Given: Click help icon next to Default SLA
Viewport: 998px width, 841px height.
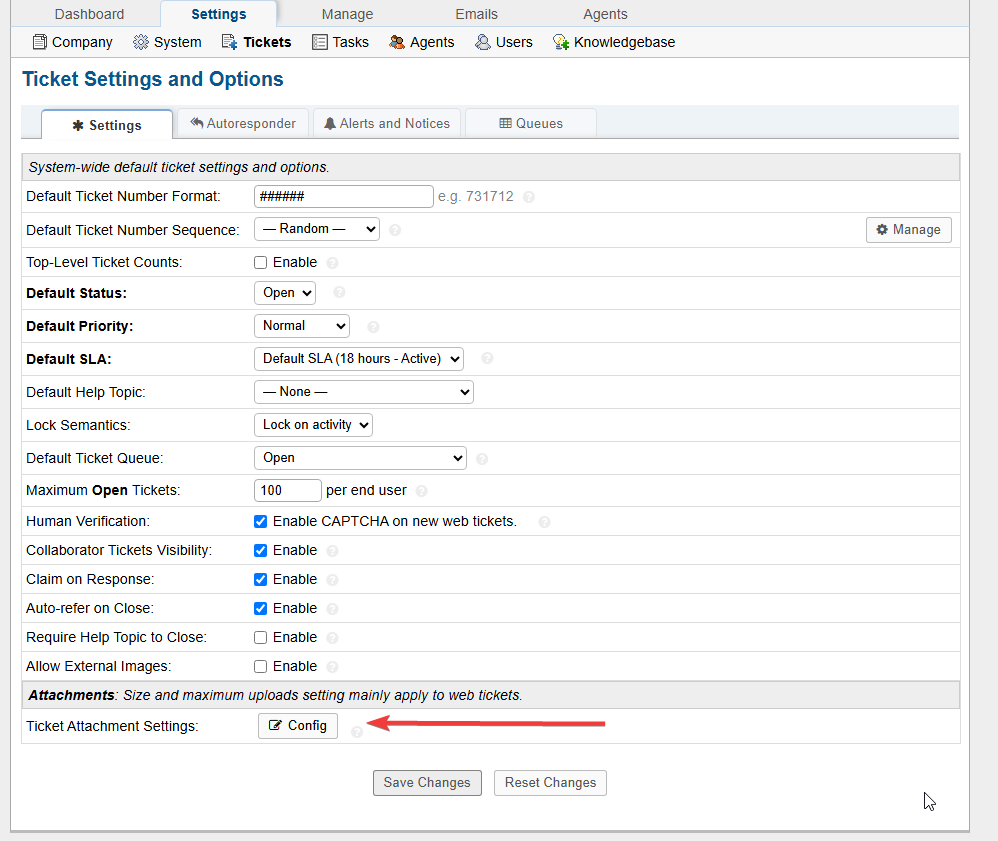Looking at the screenshot, I should (x=487, y=358).
